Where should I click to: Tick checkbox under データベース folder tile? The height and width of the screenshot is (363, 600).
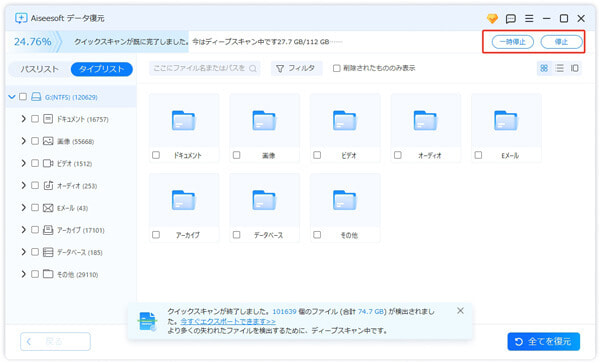click(x=236, y=234)
